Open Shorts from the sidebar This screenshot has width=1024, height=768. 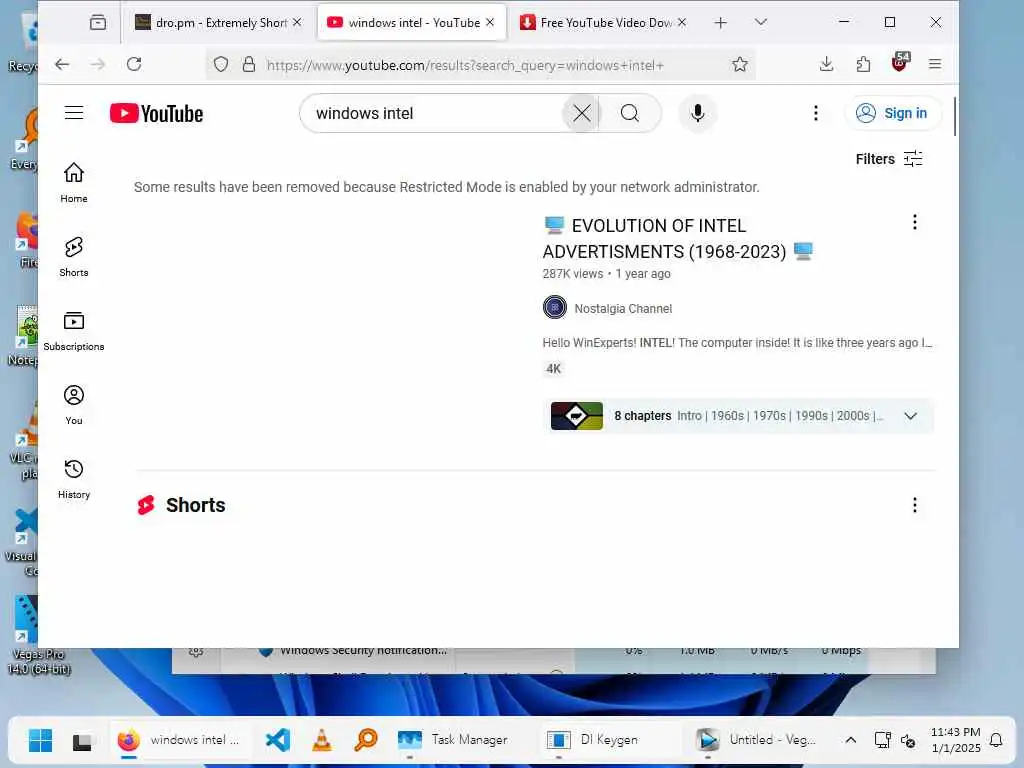[74, 257]
